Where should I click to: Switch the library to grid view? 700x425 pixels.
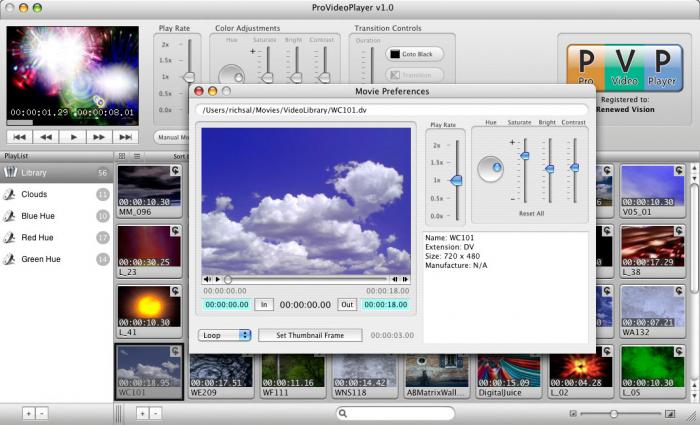[122, 156]
